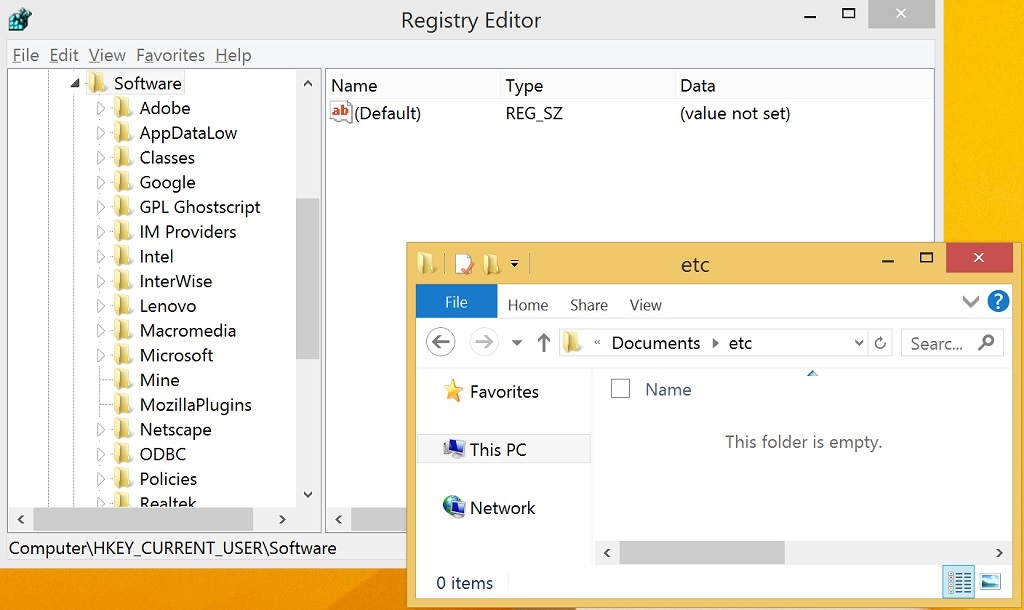Switch to details view in etc window
Image resolution: width=1024 pixels, height=610 pixels.
[959, 581]
